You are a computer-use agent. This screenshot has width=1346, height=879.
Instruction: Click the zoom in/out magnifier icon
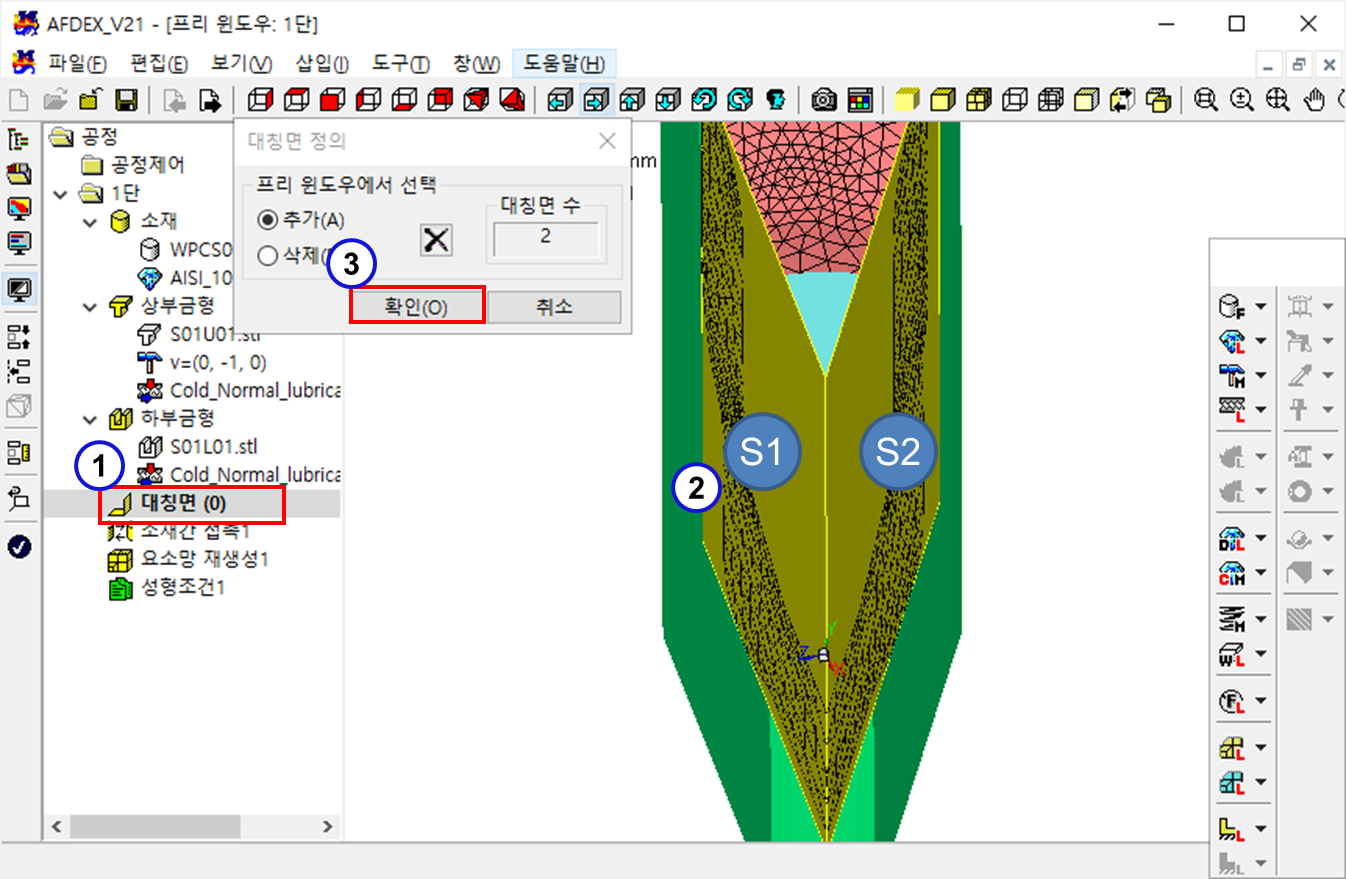[1242, 100]
